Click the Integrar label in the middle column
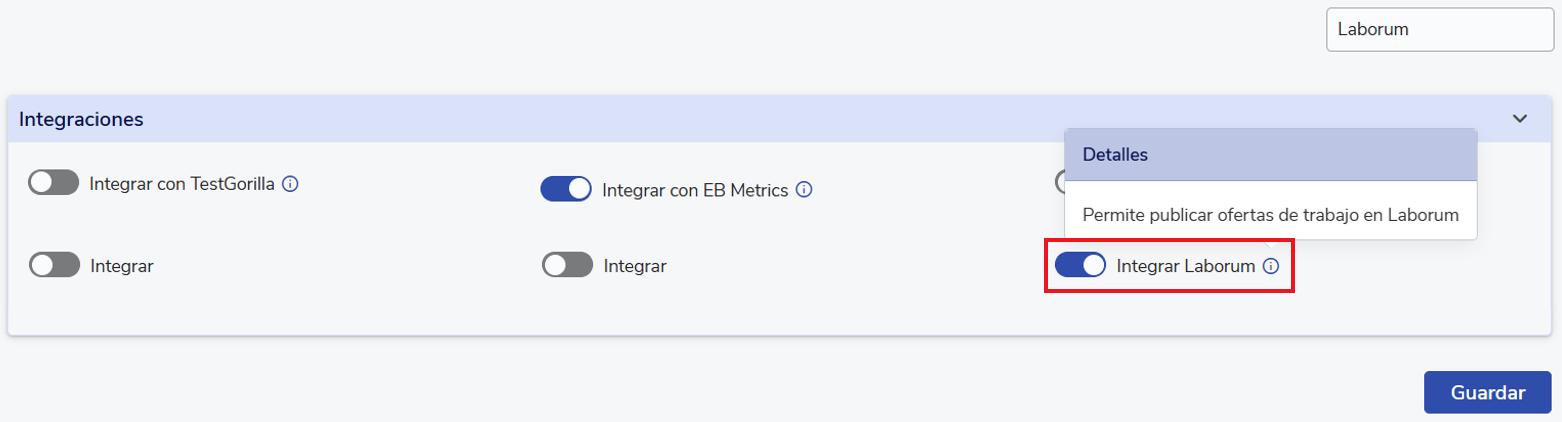This screenshot has width=1562, height=422. 635,267
